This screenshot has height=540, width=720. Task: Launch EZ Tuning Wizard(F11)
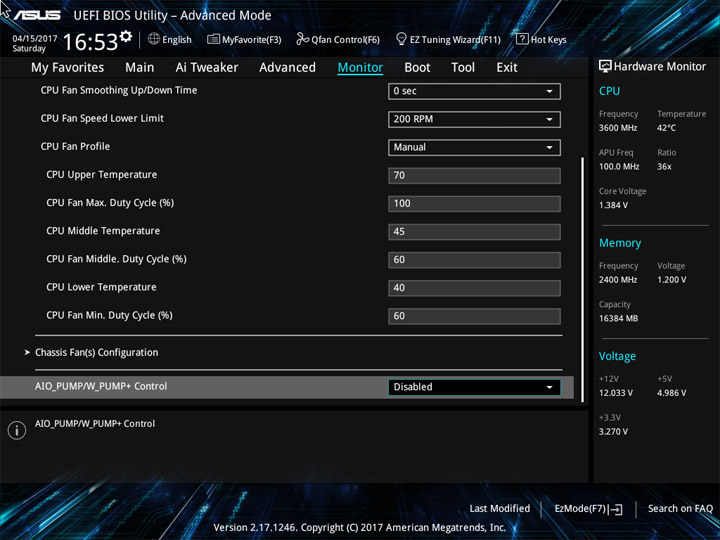click(448, 39)
